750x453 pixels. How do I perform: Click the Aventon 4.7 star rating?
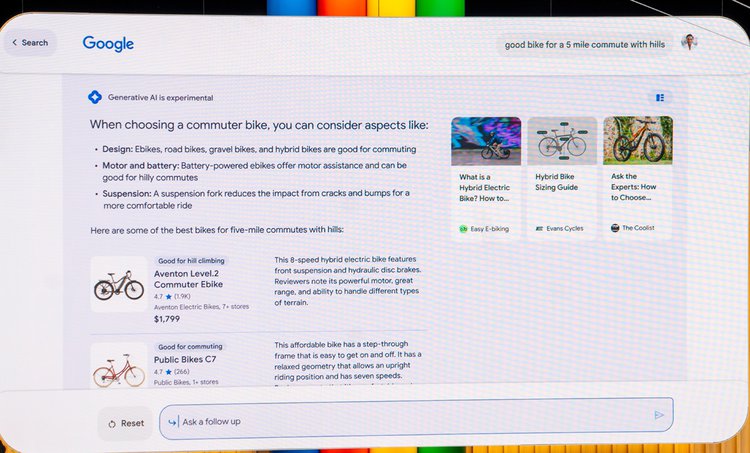(172, 297)
